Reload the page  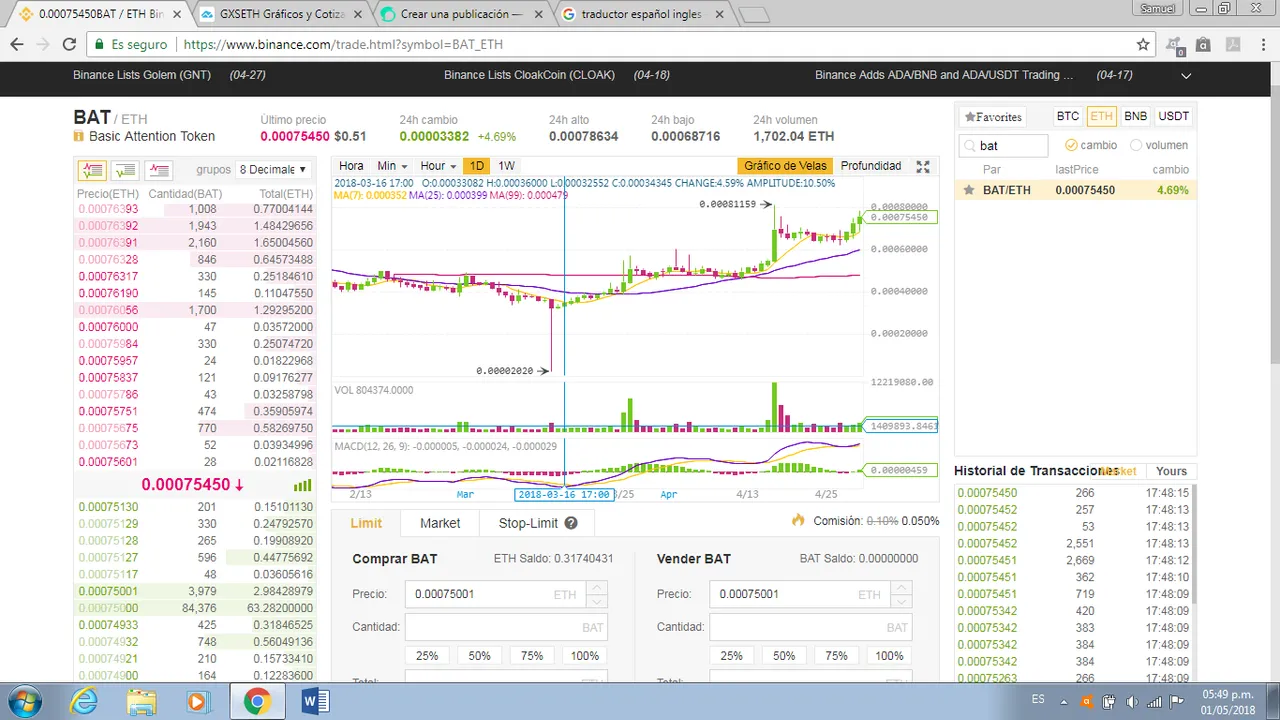(69, 45)
